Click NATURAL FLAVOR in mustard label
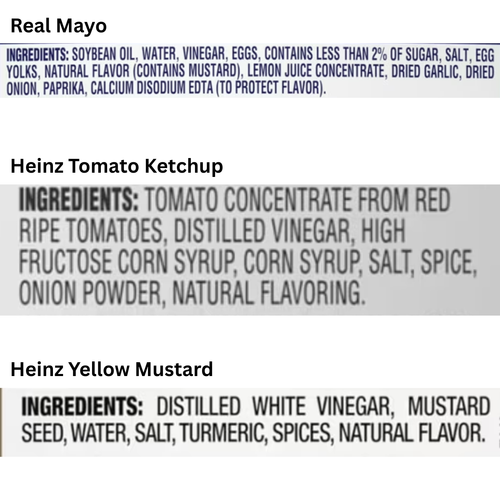The image size is (500, 500). 412,433
